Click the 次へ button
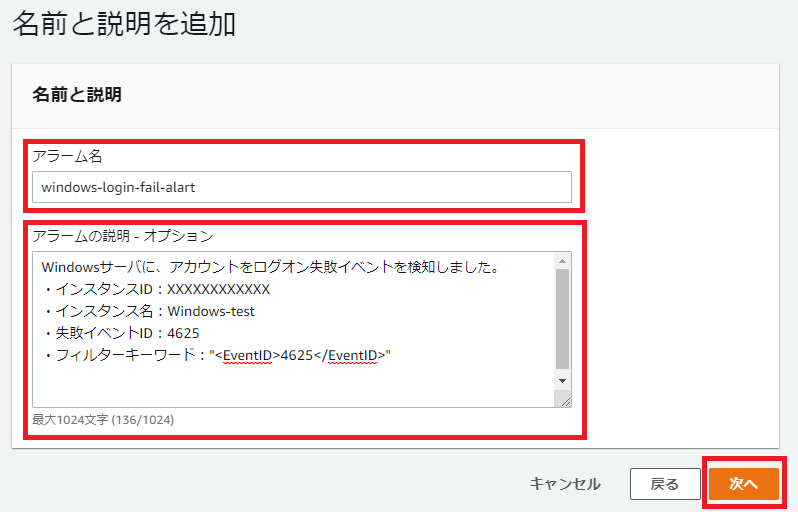This screenshot has height=512, width=798. [744, 483]
